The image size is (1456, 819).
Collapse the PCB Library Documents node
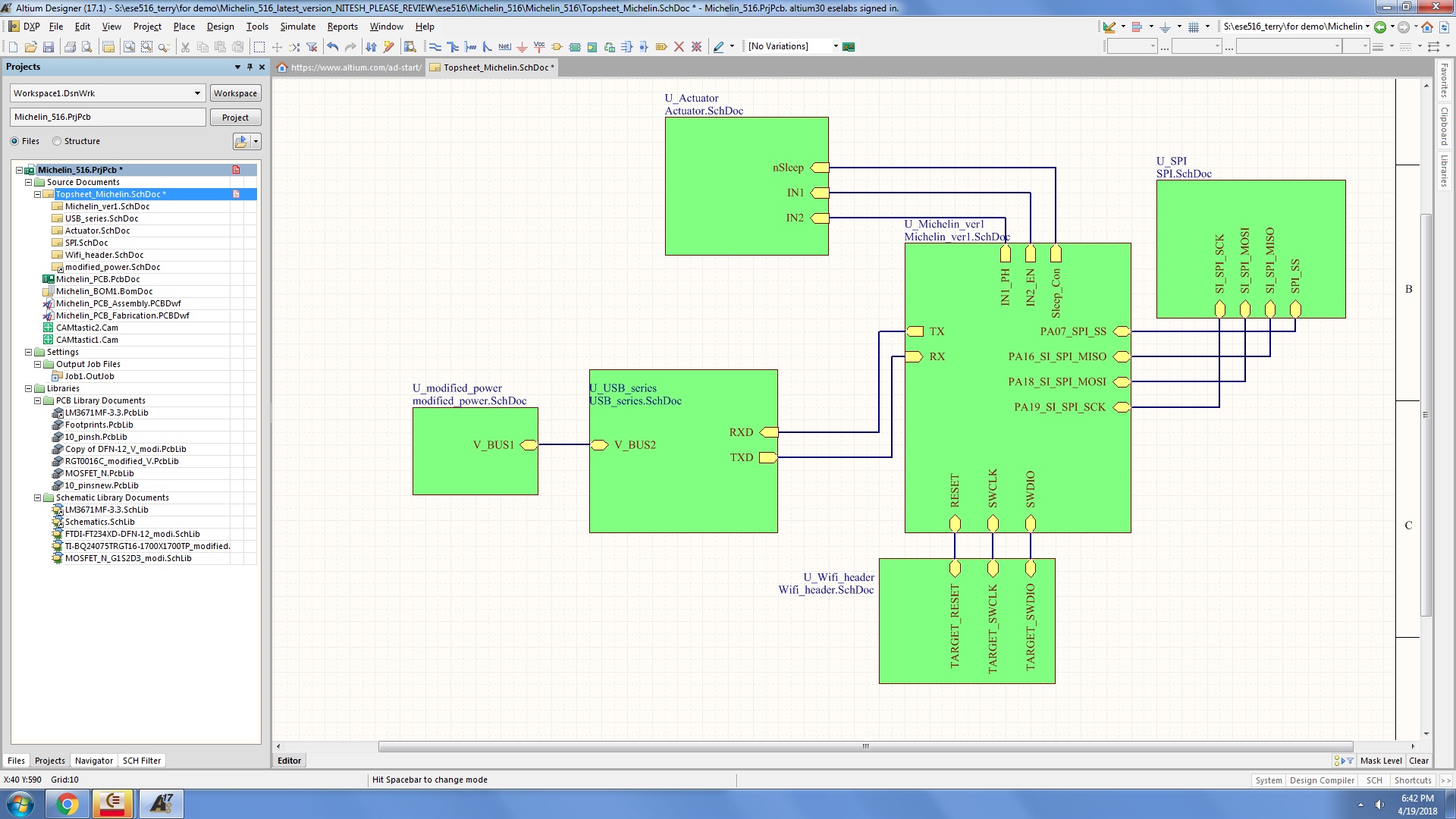click(x=38, y=400)
